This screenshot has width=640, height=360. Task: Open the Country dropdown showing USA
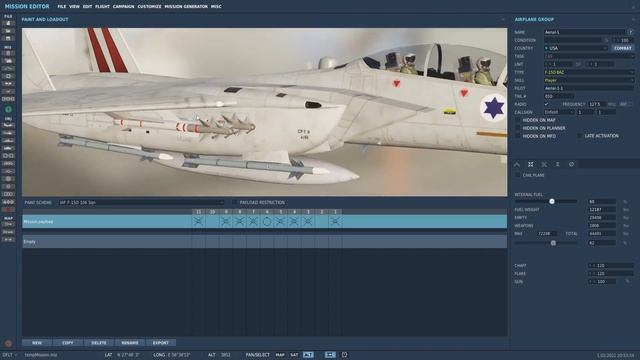point(576,48)
